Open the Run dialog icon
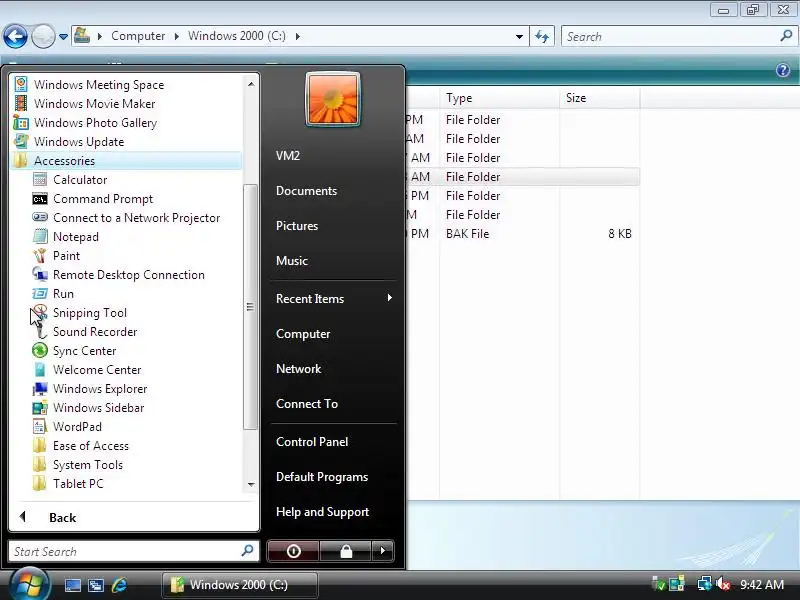 [x=40, y=293]
